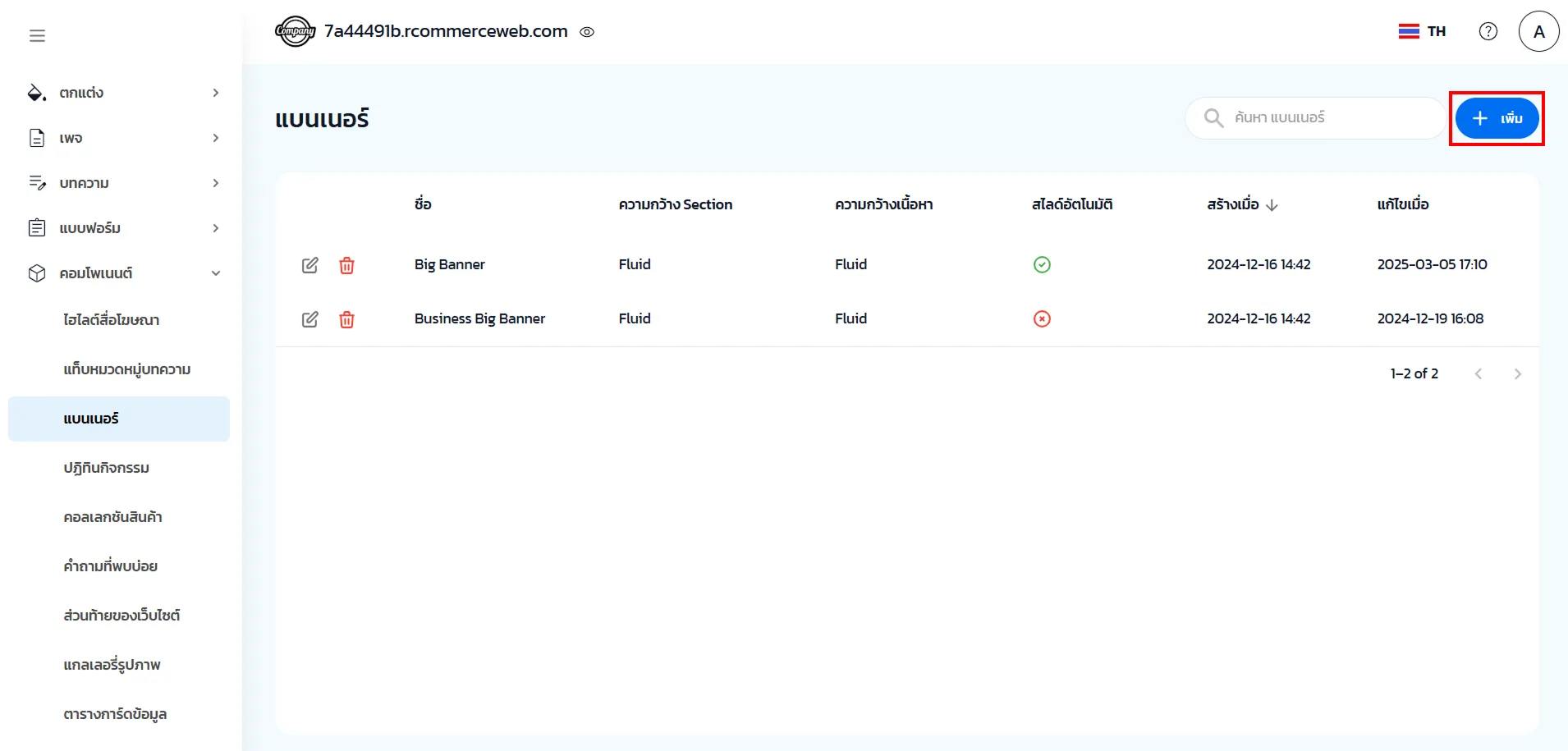The image size is (1568, 751).
Task: Click the ค้นหา แบนเนอร์ search field
Action: coord(1315,118)
